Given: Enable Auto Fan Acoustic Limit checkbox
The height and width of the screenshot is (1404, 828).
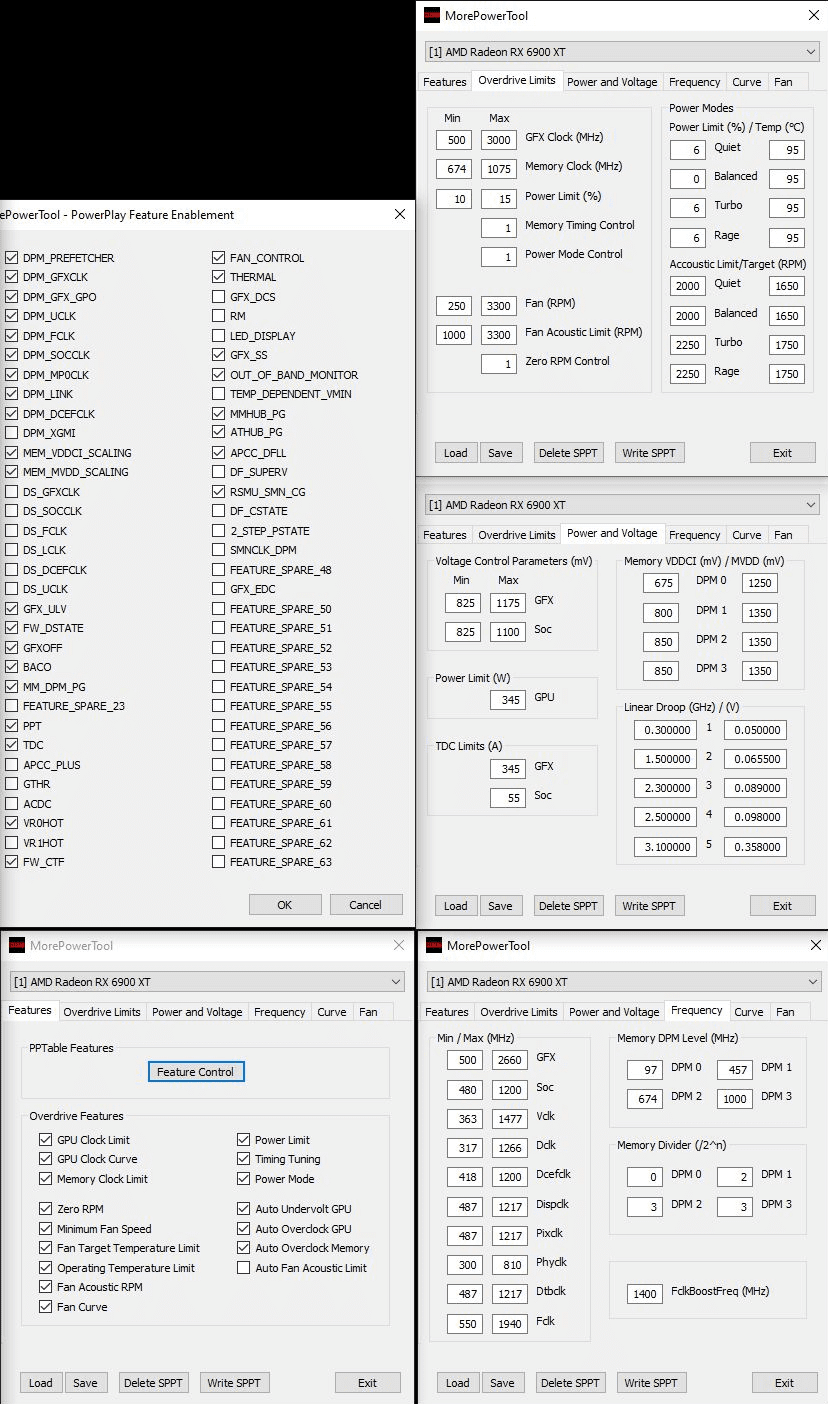Looking at the screenshot, I should pyautogui.click(x=244, y=1268).
